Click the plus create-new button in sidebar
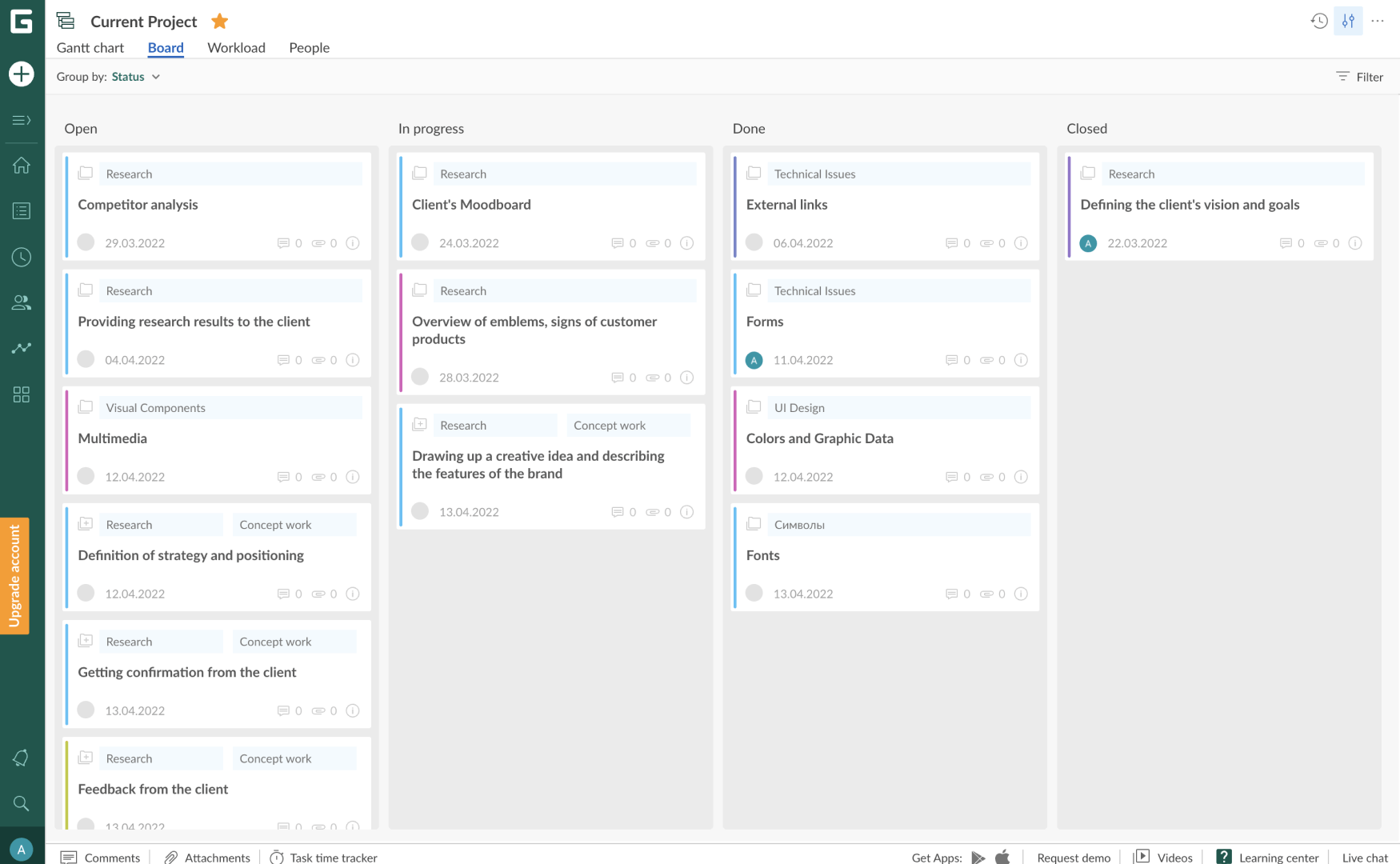Image resolution: width=1400 pixels, height=864 pixels. (x=22, y=74)
